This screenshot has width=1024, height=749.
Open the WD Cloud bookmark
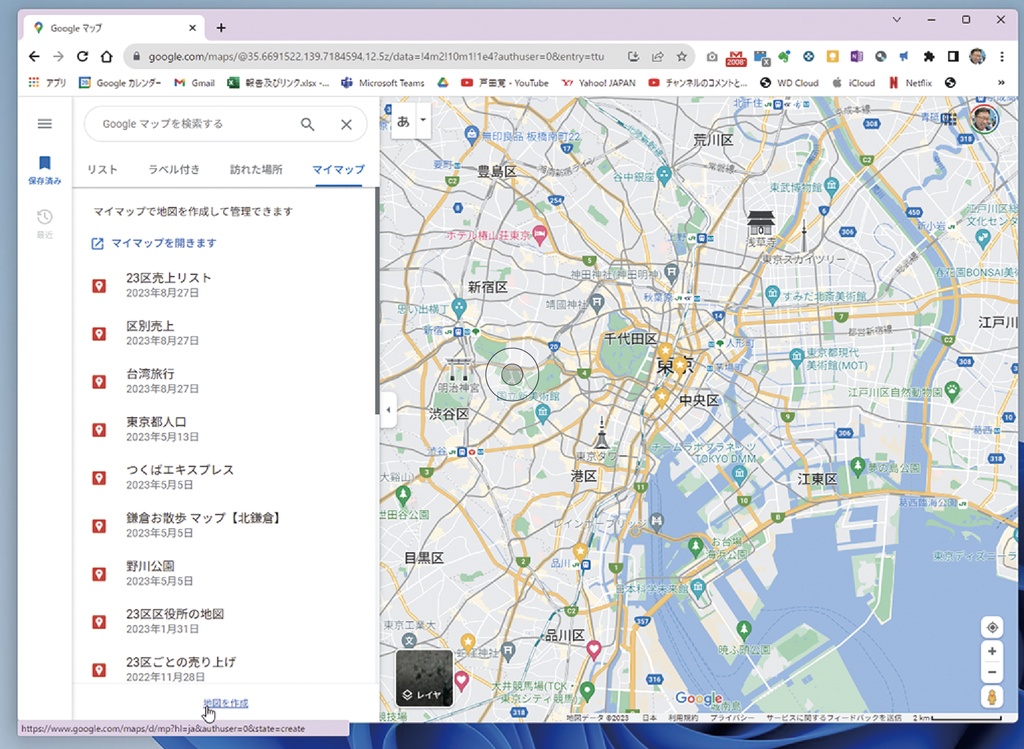point(789,83)
